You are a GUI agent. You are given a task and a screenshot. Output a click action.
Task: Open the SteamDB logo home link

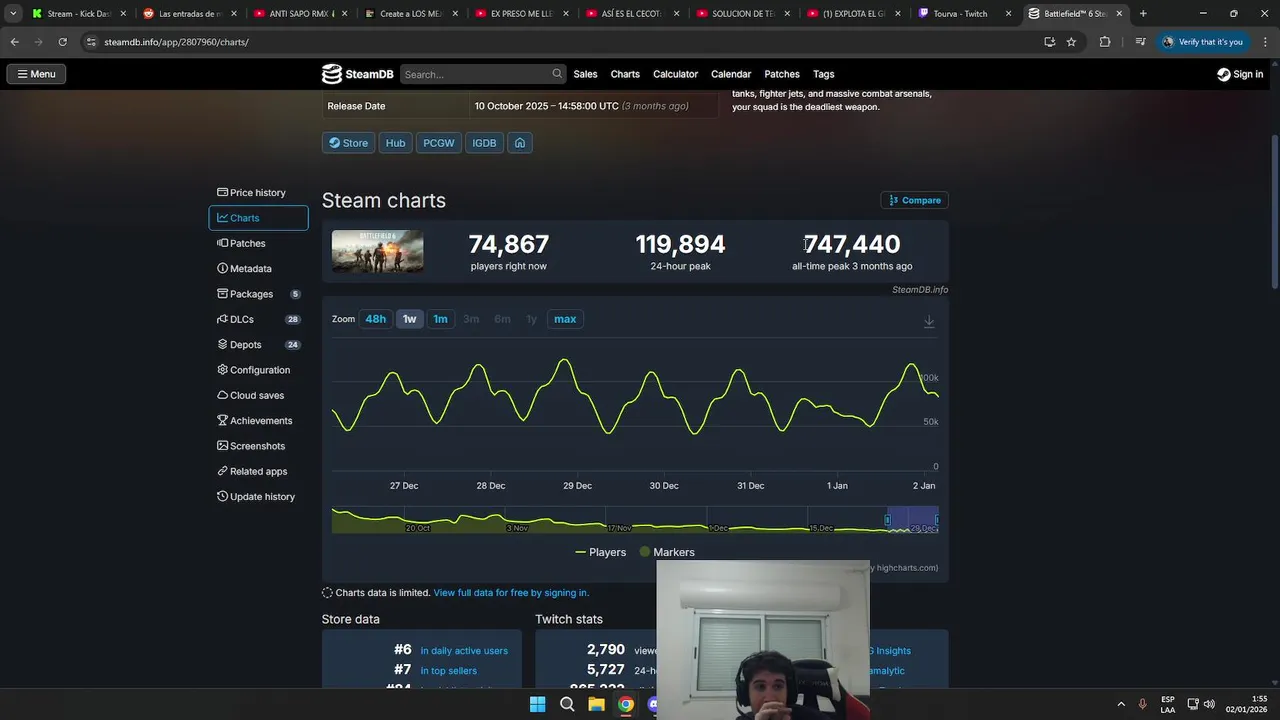357,74
